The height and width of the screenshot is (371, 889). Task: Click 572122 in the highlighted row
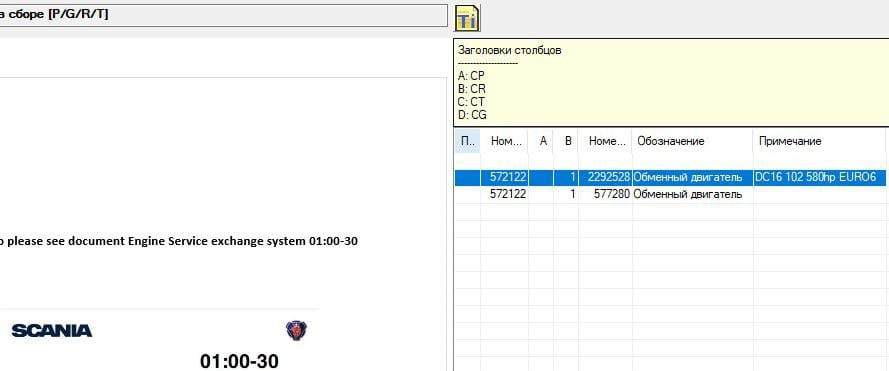click(x=505, y=178)
